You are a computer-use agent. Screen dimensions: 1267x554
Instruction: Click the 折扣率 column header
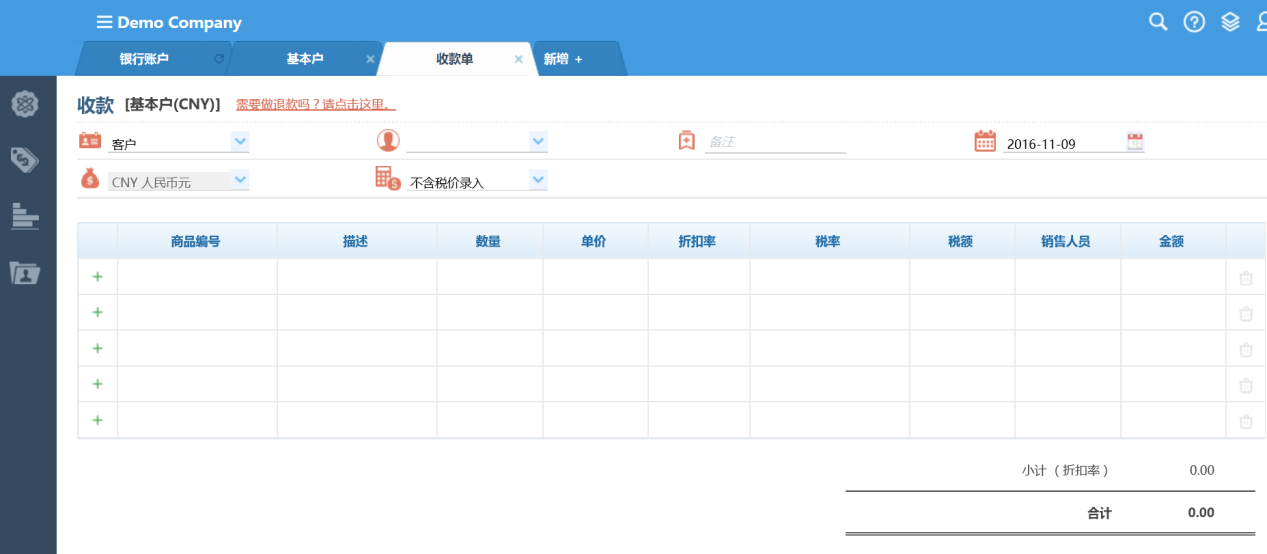pyautogui.click(x=698, y=241)
